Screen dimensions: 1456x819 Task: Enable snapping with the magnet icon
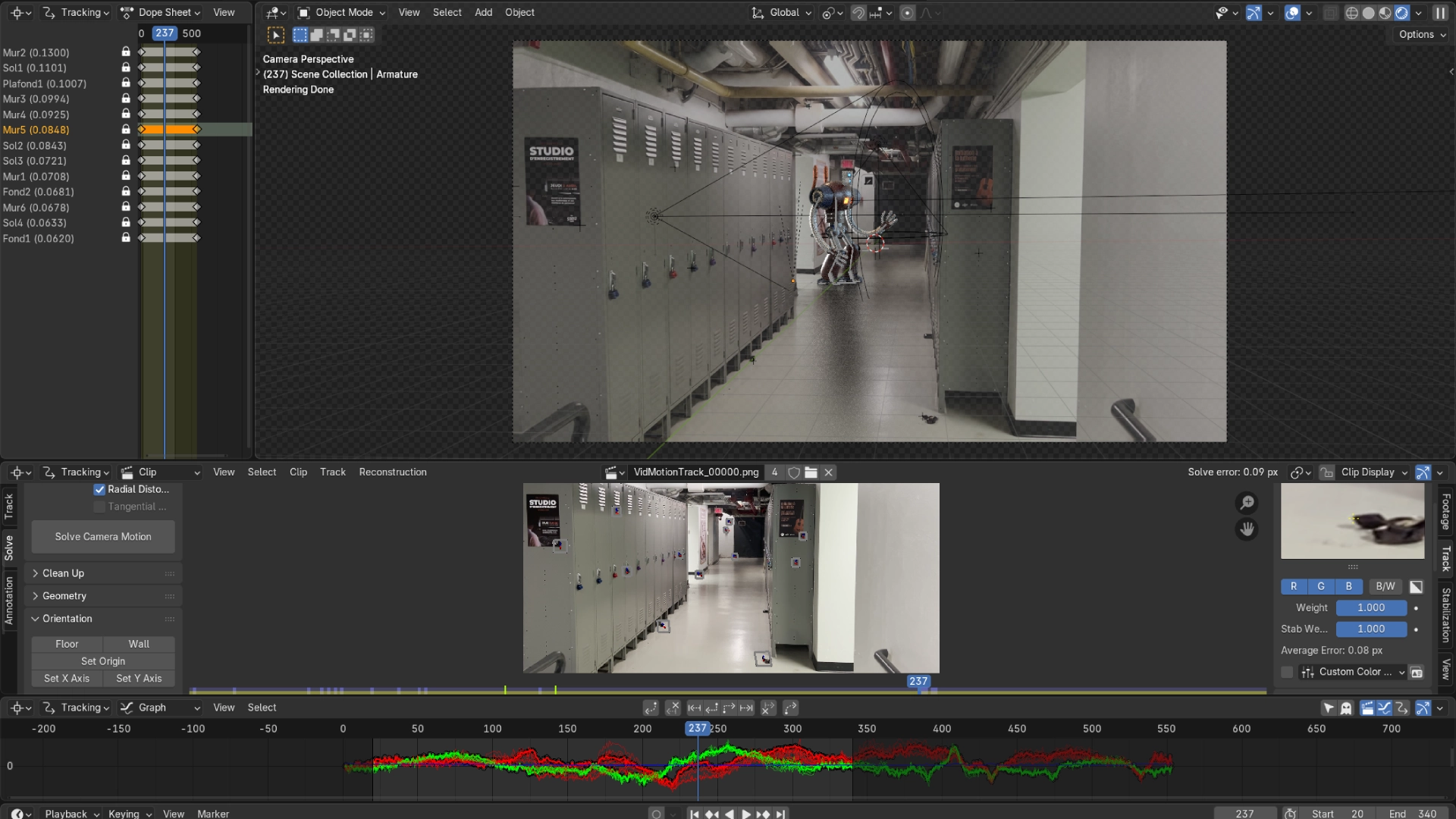857,13
